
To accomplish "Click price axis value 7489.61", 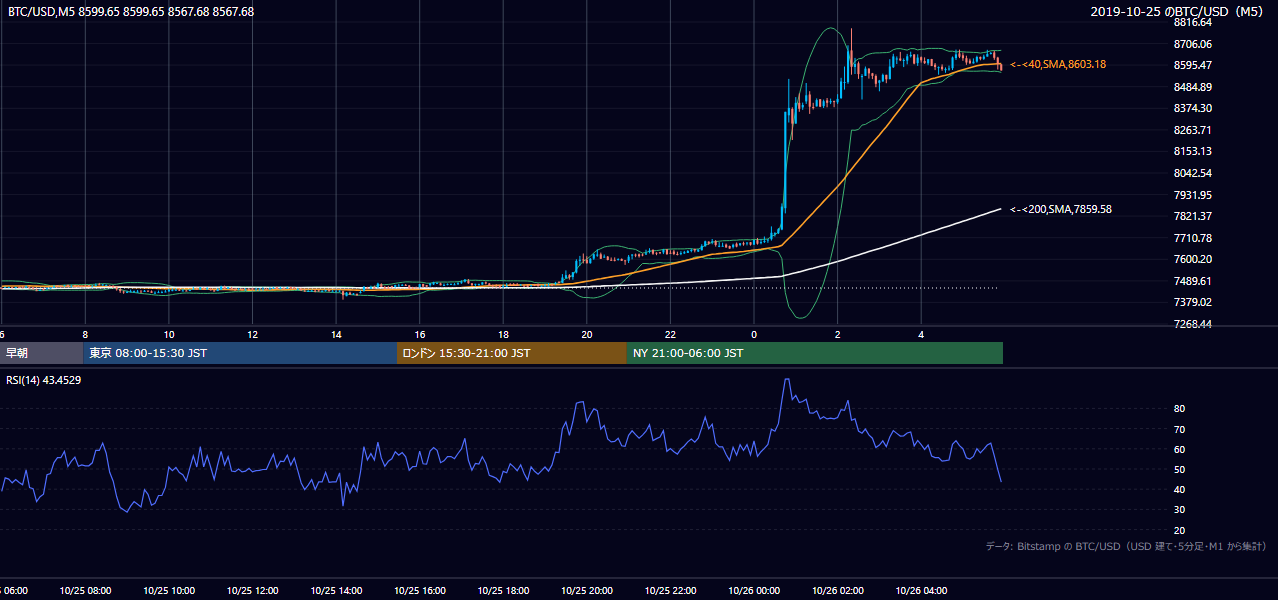I will [1193, 281].
